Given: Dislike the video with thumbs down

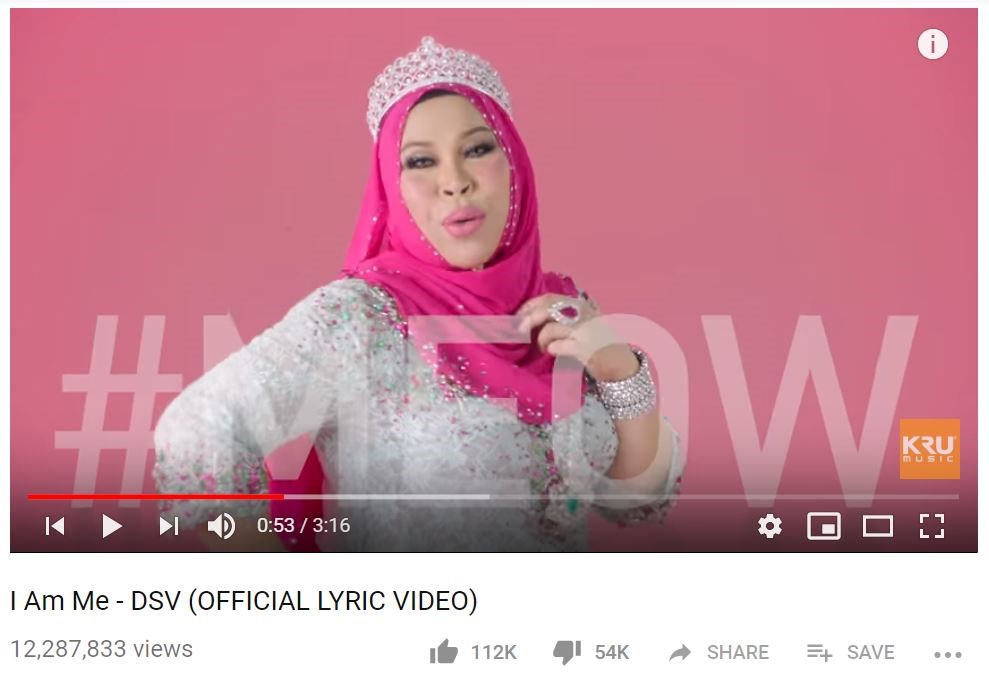Looking at the screenshot, I should click(566, 652).
